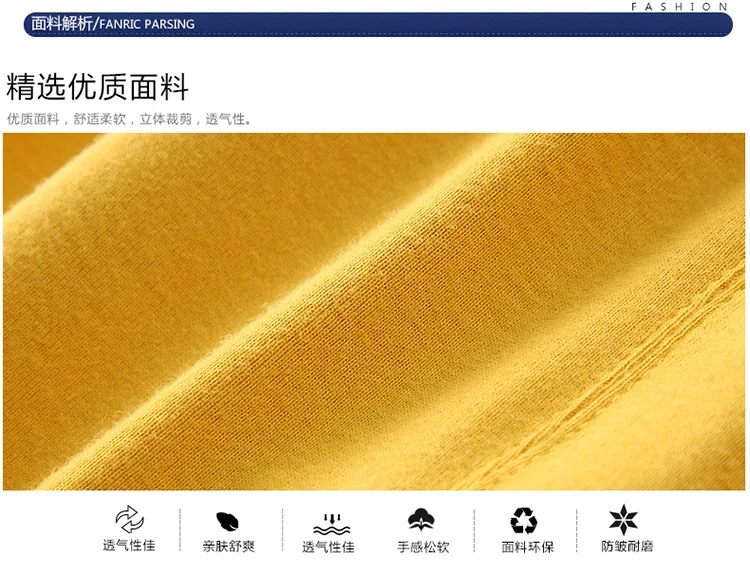Screen dimensions: 750x575
Task: Click the 面料环保 label
Action: 528,547
